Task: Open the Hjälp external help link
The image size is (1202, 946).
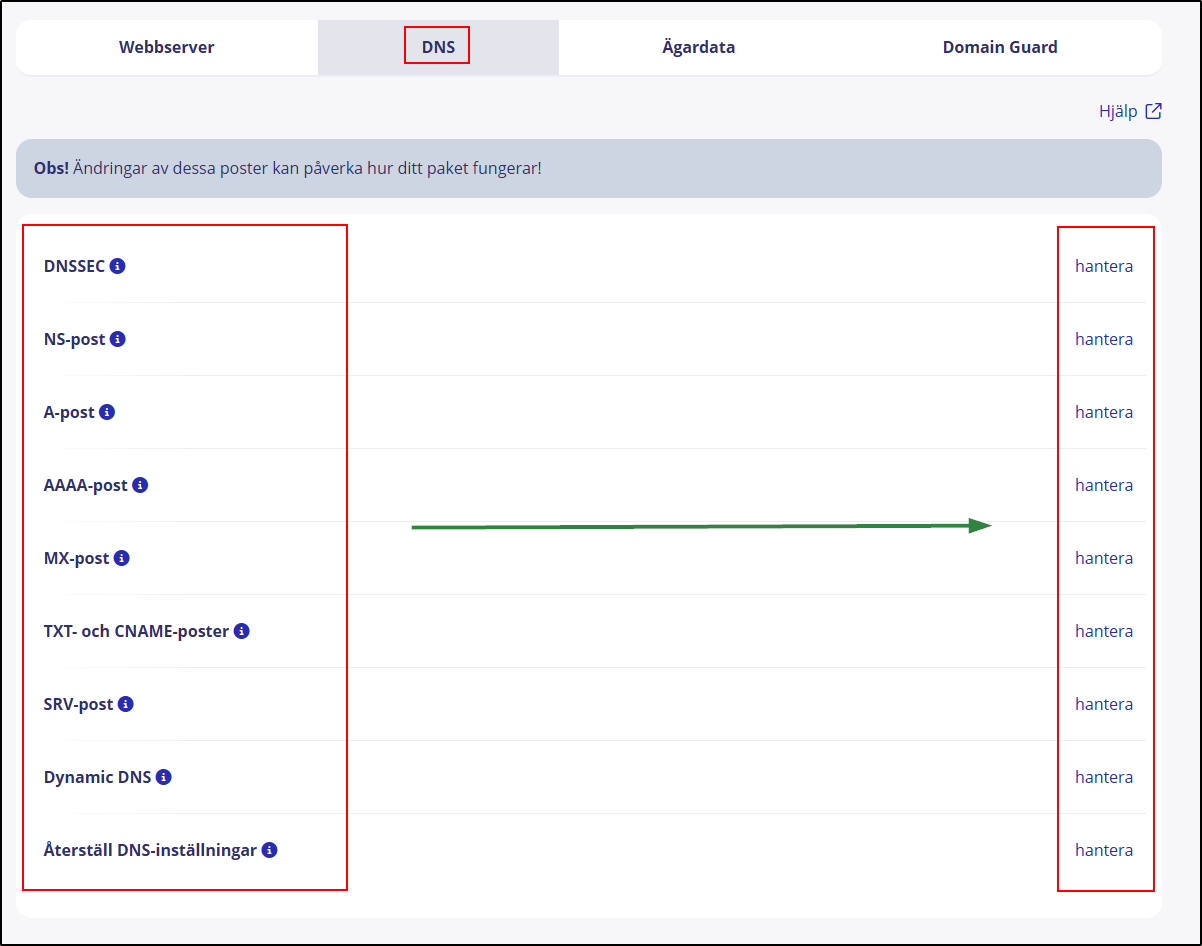Action: [x=1130, y=111]
